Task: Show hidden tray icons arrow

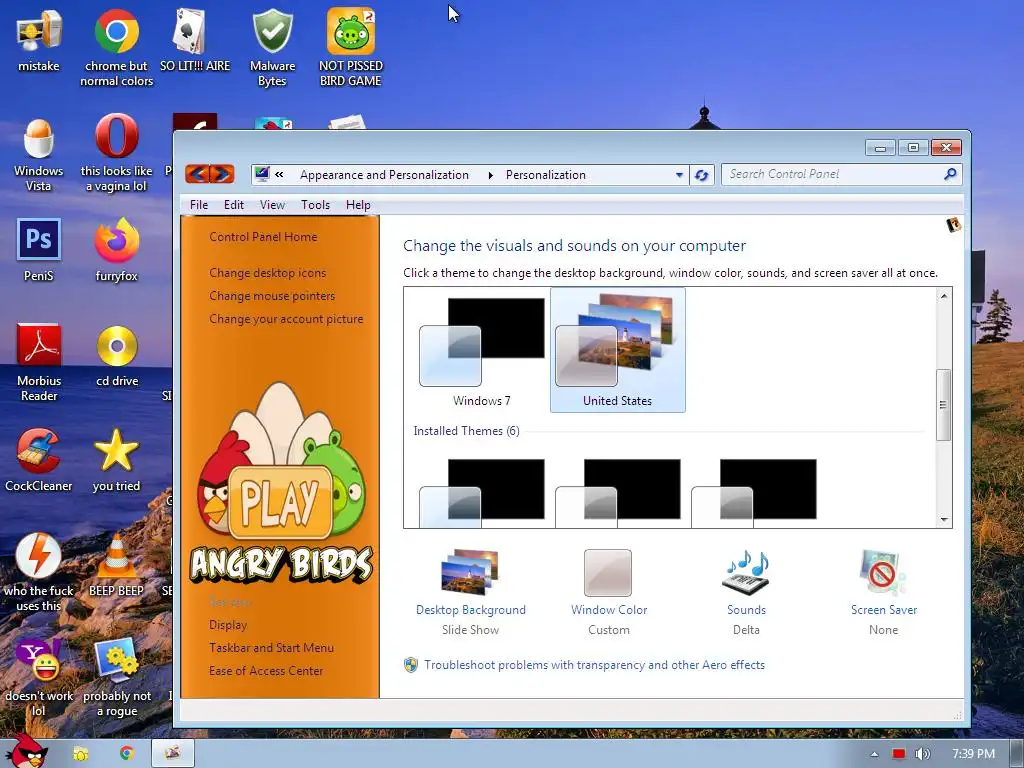Action: (874, 754)
